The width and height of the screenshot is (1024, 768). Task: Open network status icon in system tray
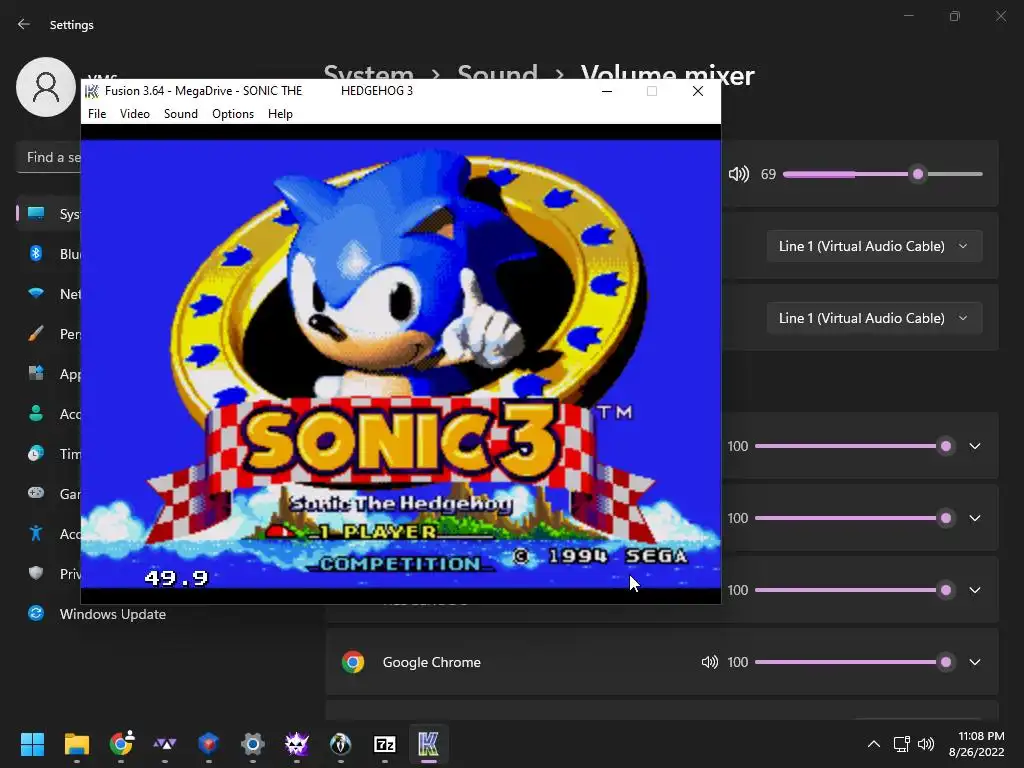pyautogui.click(x=901, y=744)
